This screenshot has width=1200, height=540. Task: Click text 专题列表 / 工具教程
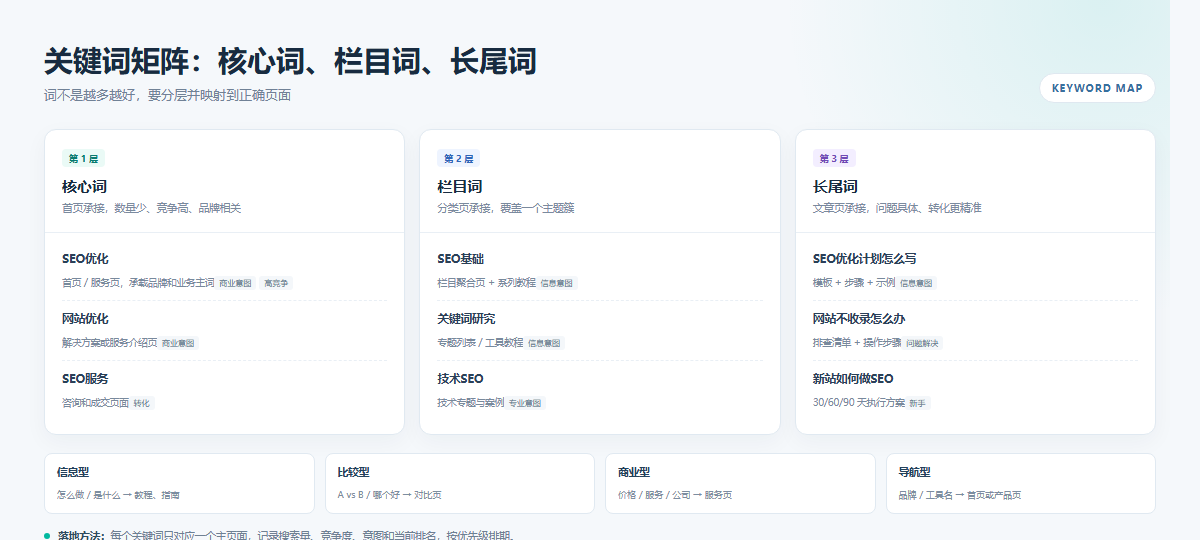coord(480,343)
